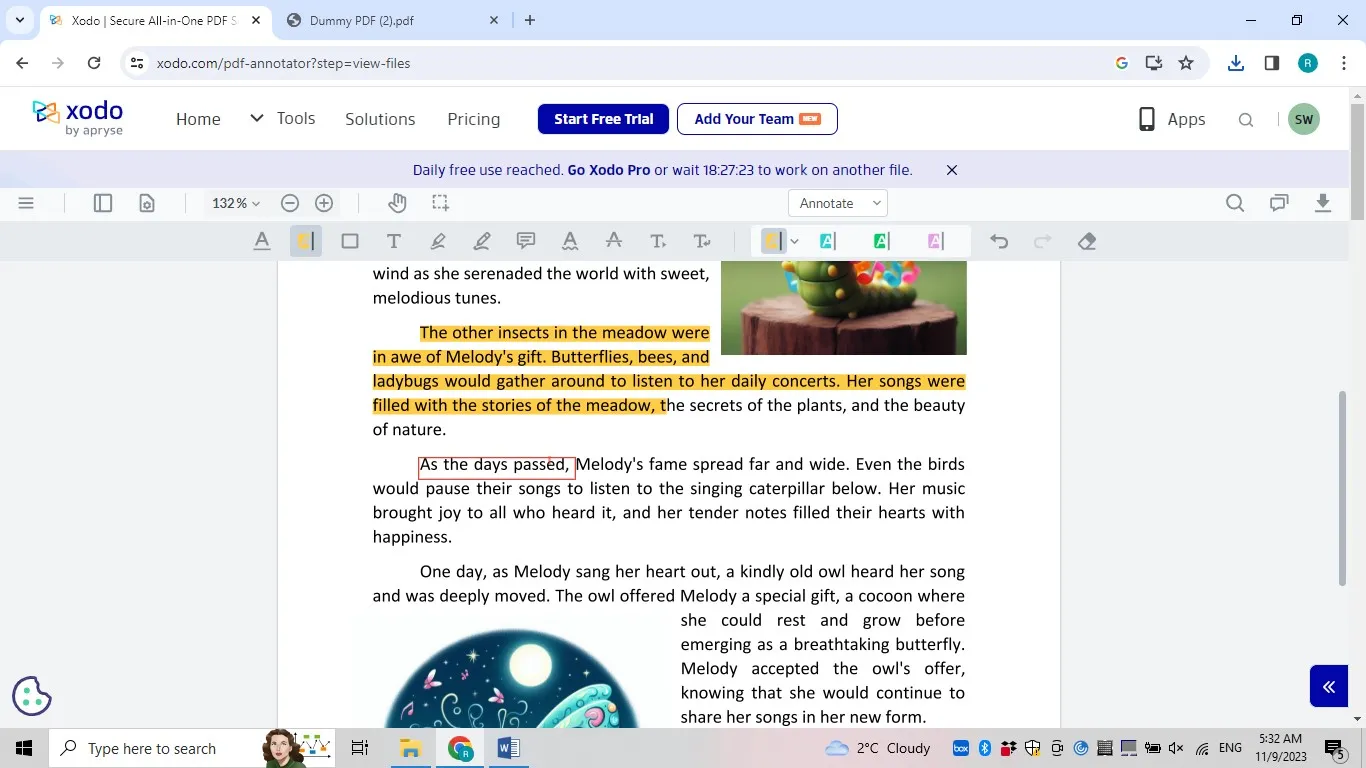Open the Tools menu in the navbar

click(x=296, y=119)
